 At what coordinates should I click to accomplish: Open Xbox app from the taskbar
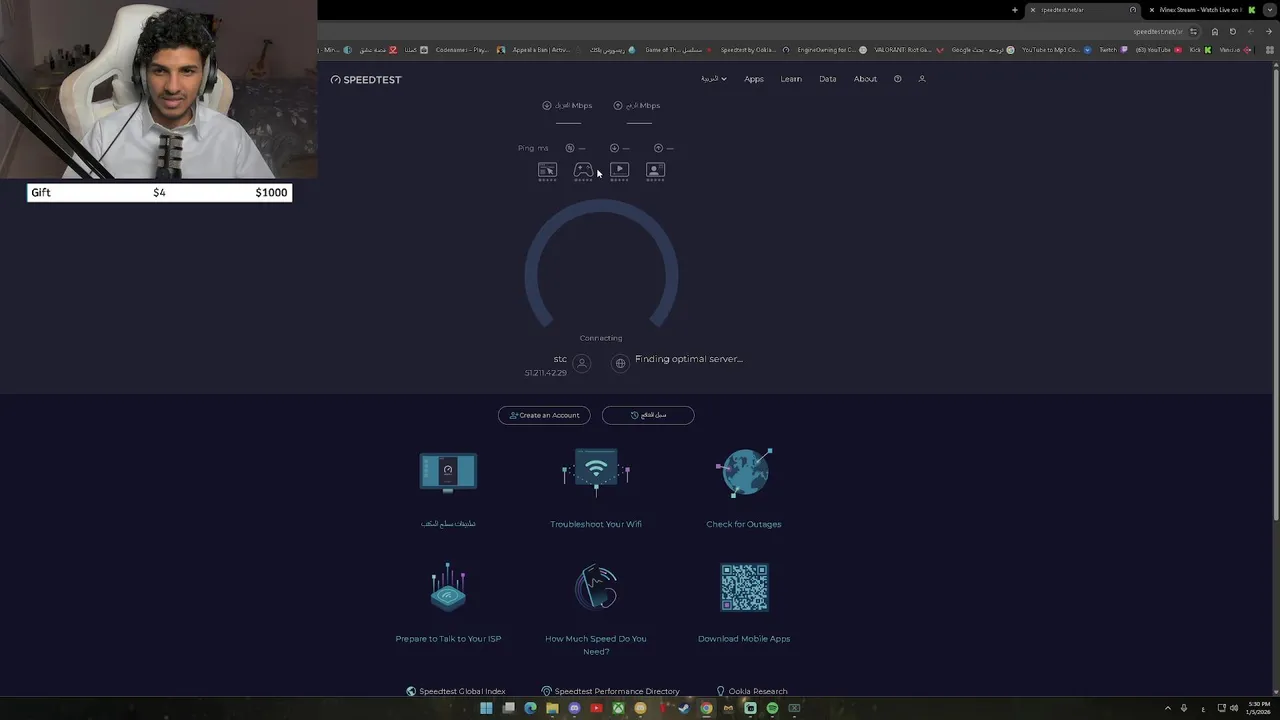coord(618,708)
